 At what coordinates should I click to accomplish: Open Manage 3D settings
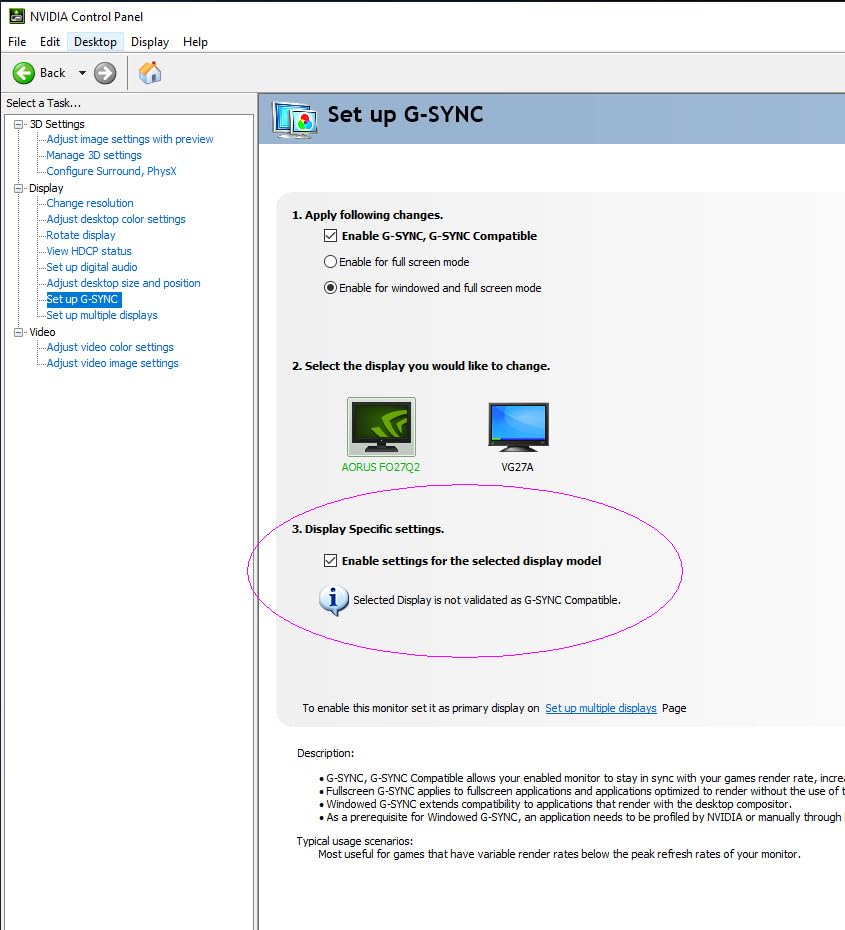coord(94,155)
